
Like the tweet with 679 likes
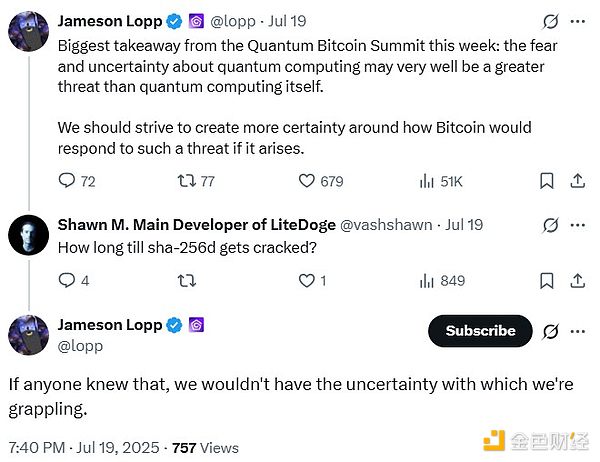pyautogui.click(x=308, y=181)
